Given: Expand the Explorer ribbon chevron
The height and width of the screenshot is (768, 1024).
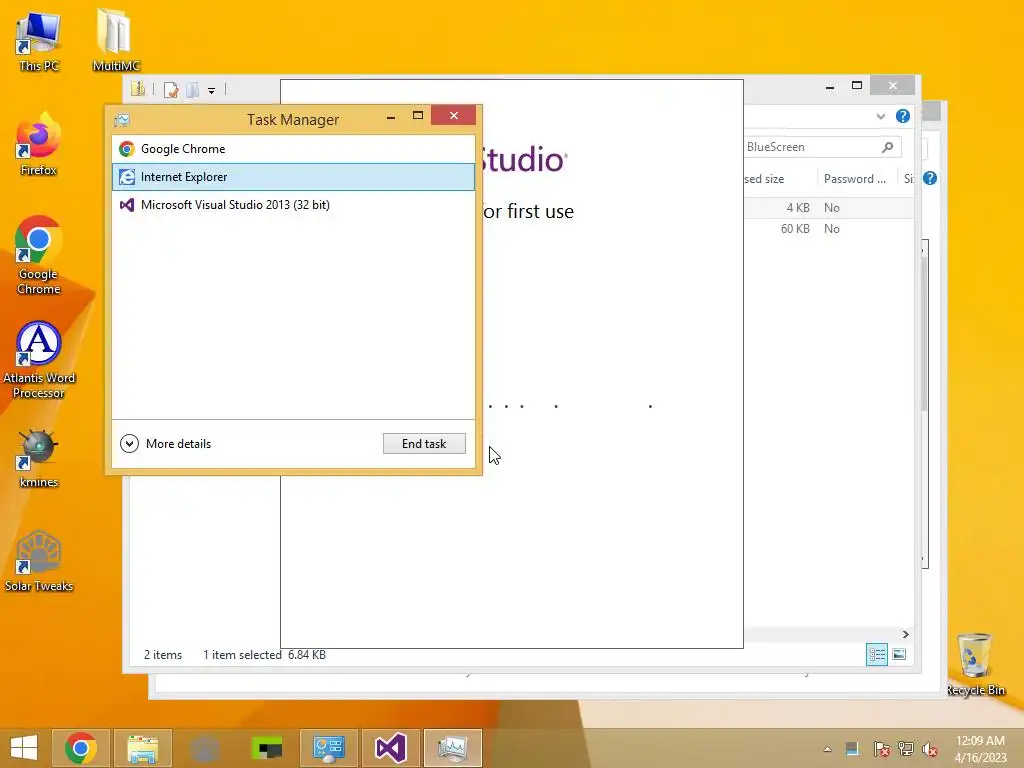Looking at the screenshot, I should coord(880,117).
